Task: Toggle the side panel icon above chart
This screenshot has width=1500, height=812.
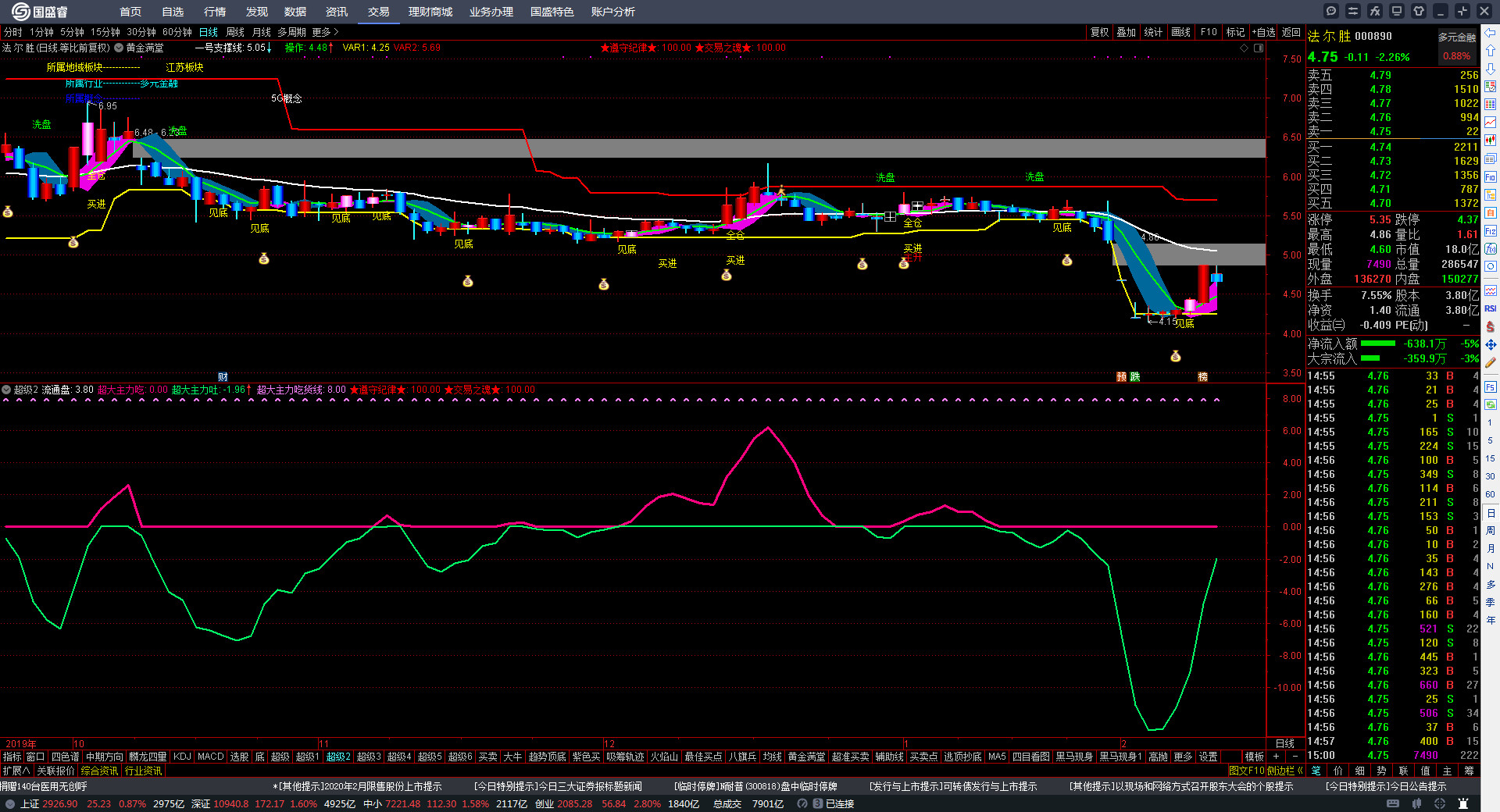Action: (x=1259, y=48)
